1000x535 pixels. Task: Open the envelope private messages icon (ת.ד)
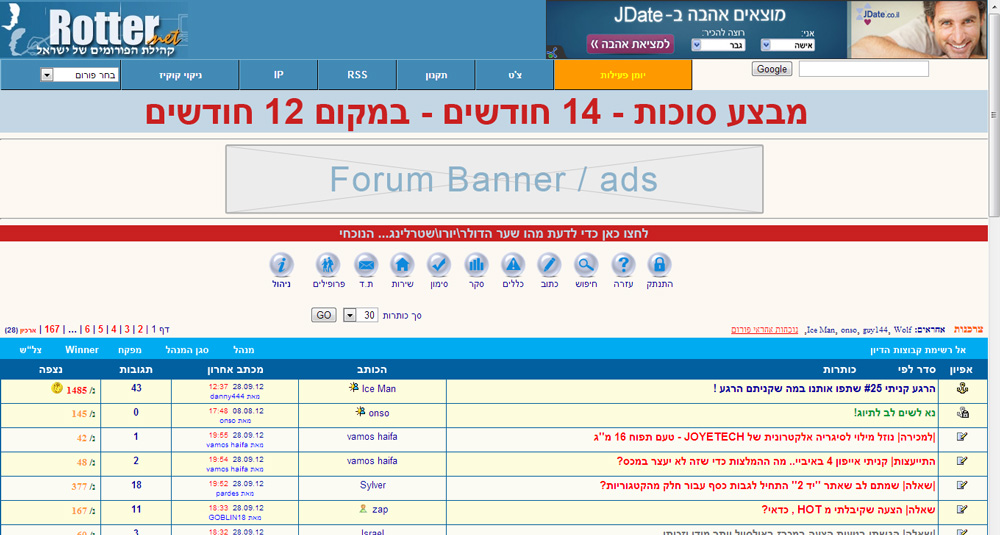tap(366, 265)
